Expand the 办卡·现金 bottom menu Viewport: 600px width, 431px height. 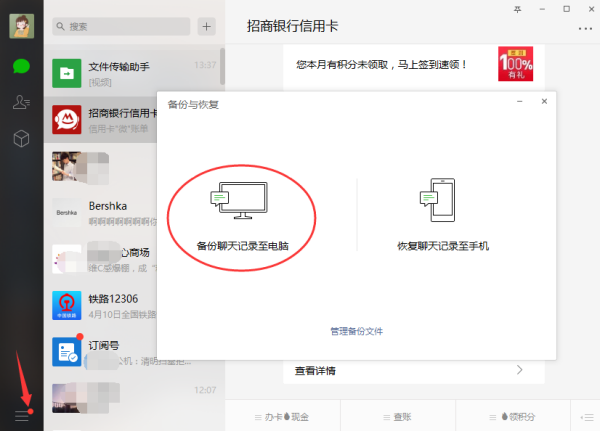click(283, 415)
